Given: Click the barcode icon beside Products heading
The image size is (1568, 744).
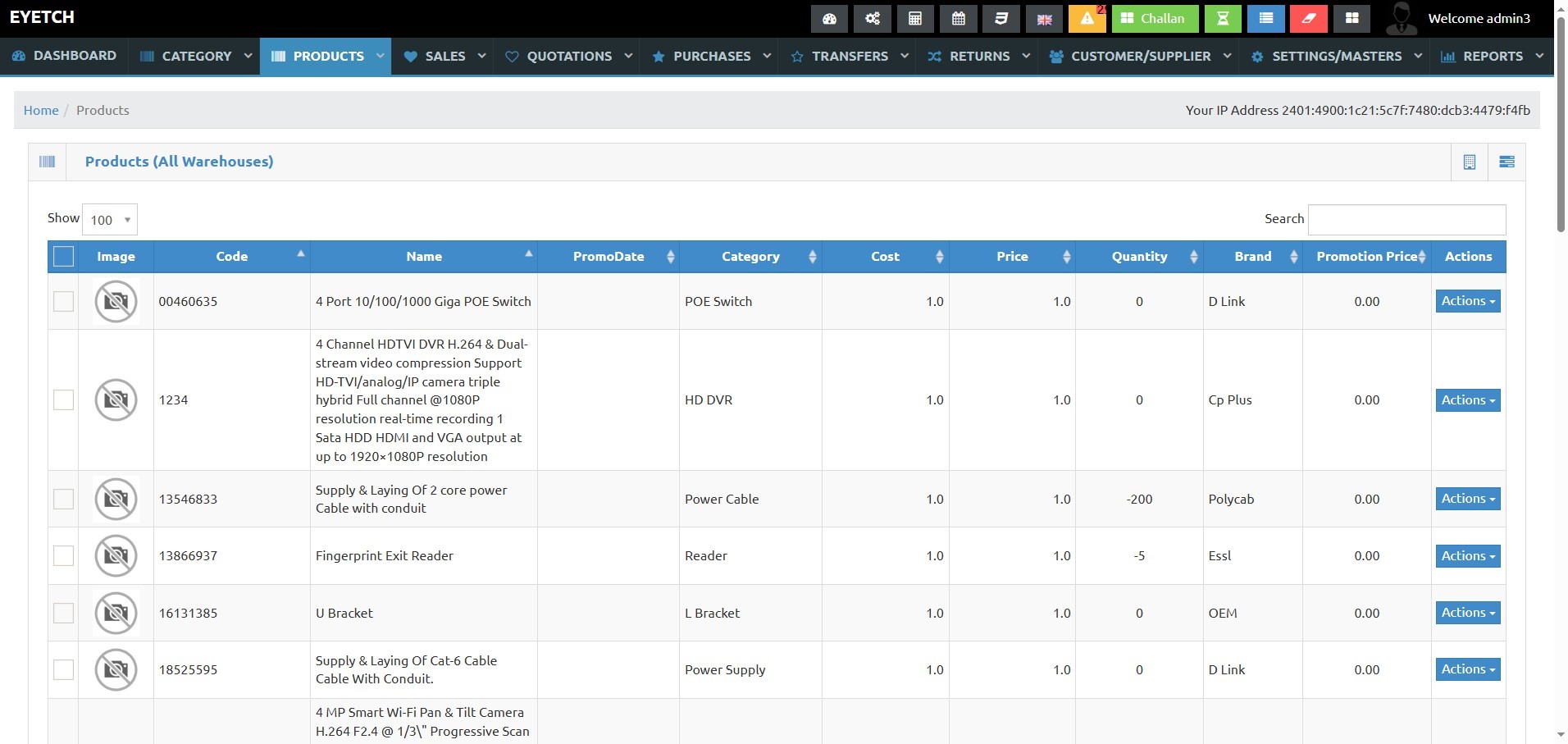Looking at the screenshot, I should tap(48, 162).
